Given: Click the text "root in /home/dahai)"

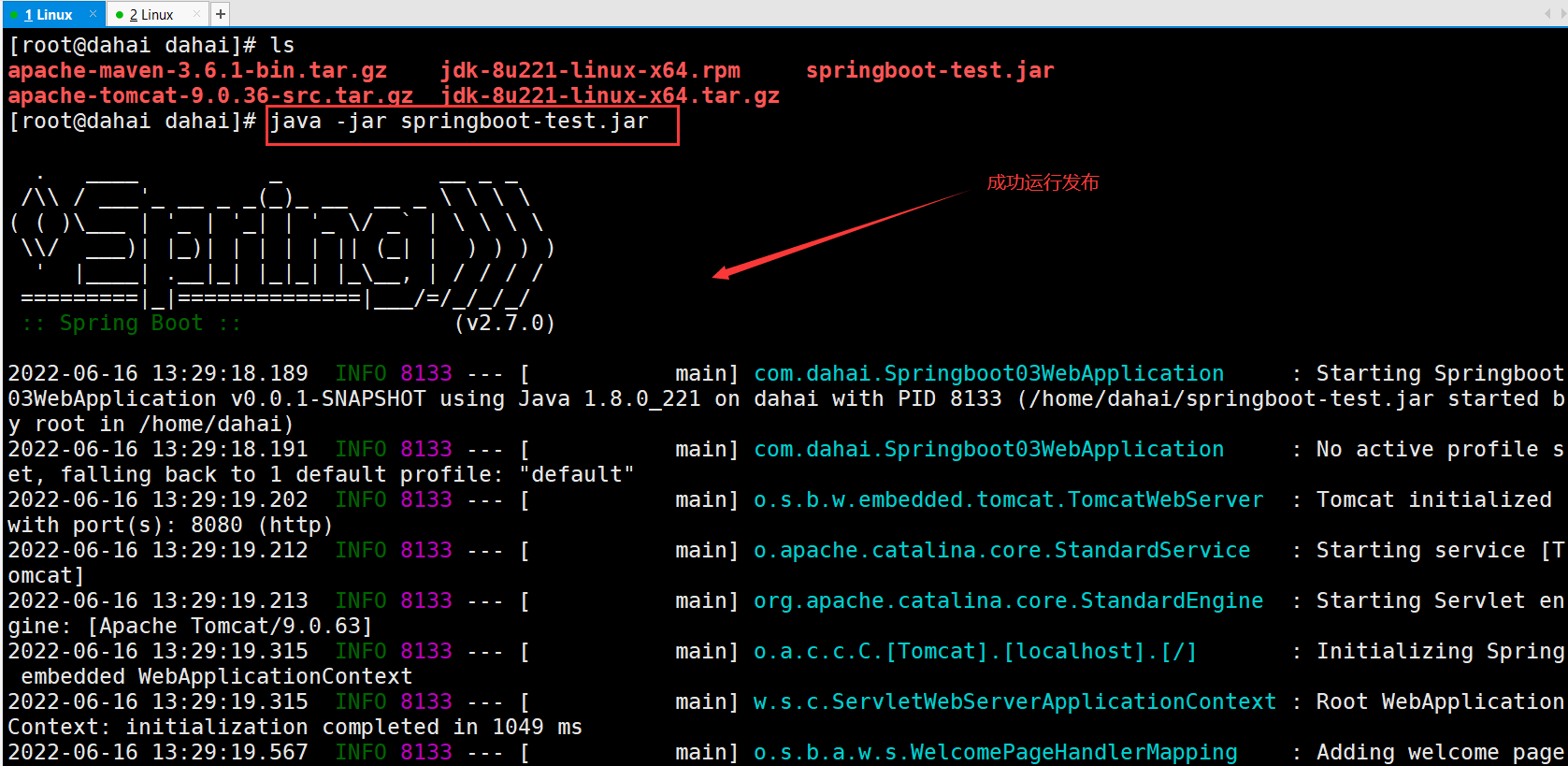Looking at the screenshot, I should [165, 425].
